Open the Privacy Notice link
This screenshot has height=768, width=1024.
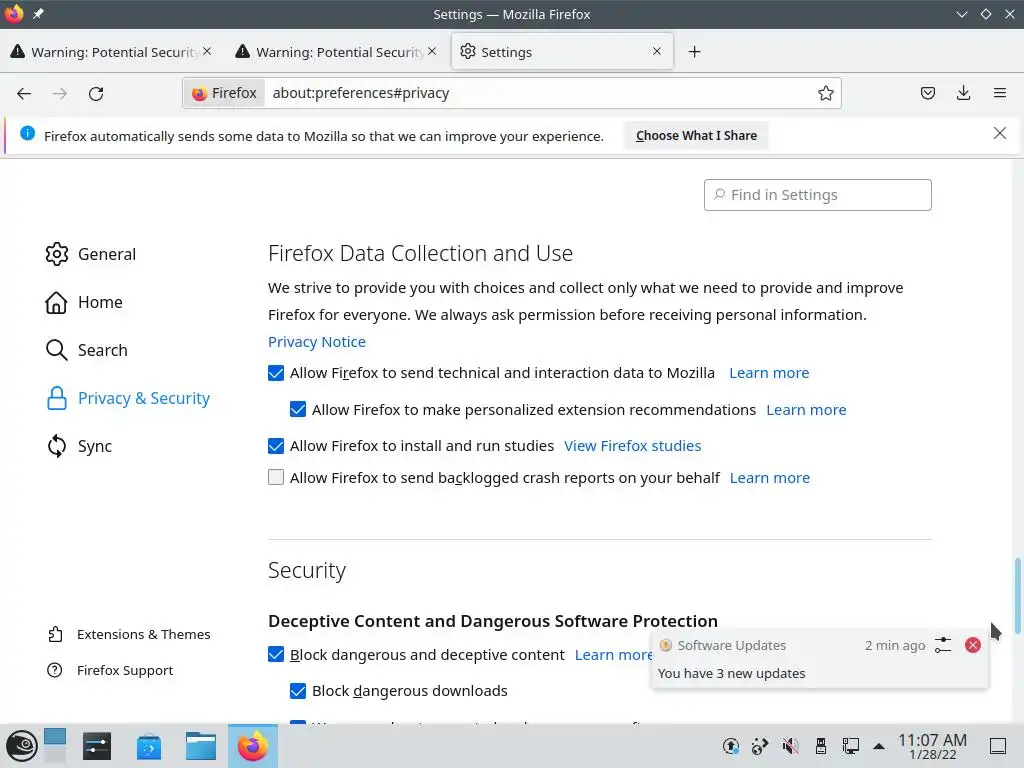[x=317, y=342]
